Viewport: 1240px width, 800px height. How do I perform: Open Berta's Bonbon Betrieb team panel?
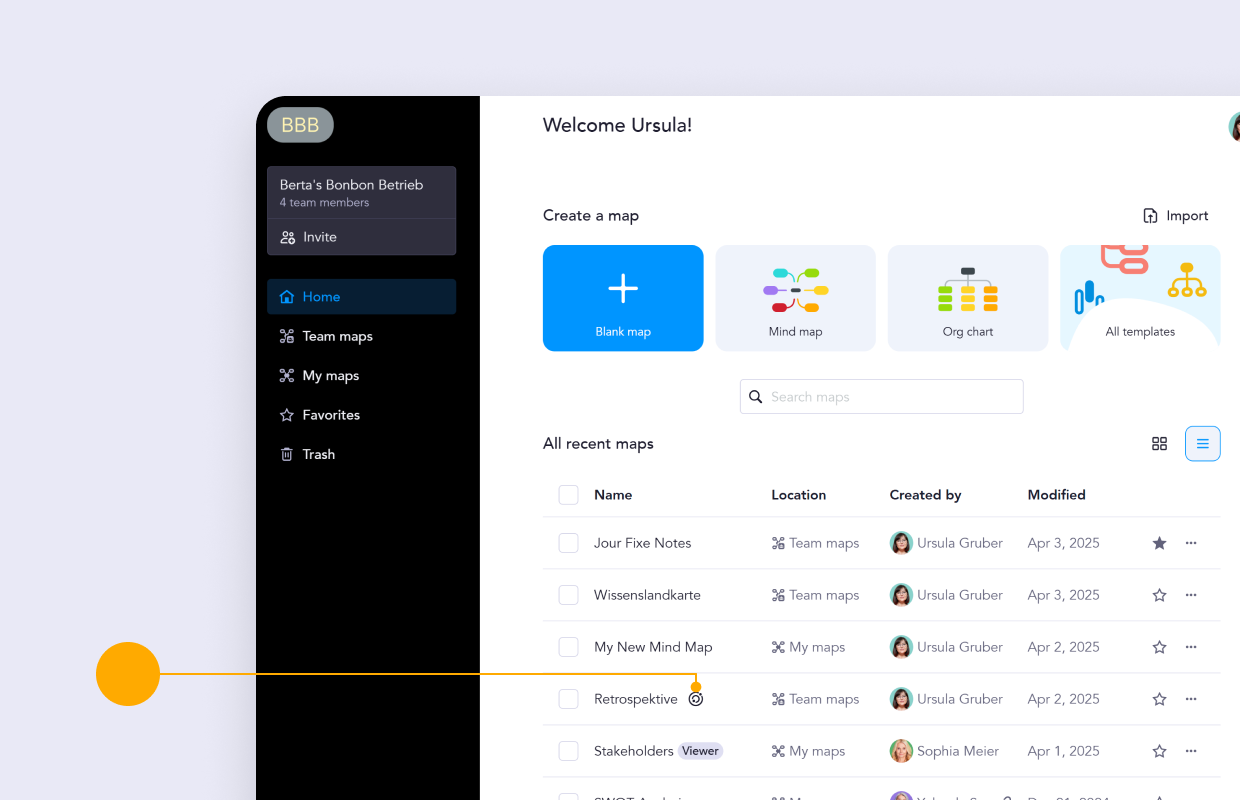(361, 193)
